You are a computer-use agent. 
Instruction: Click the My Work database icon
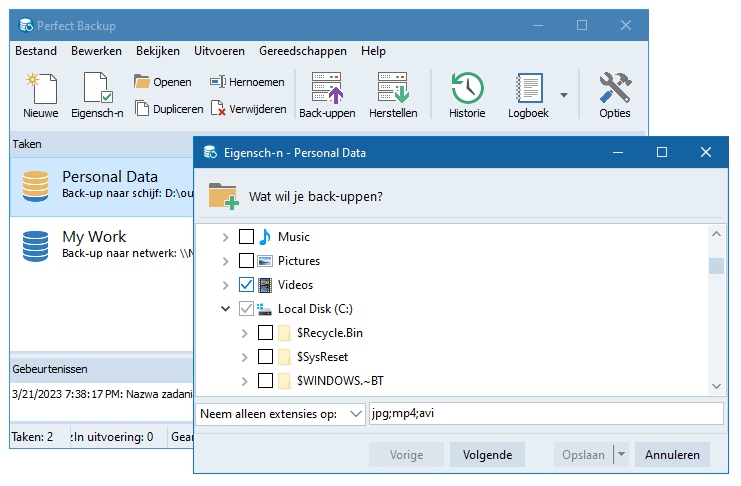point(35,246)
